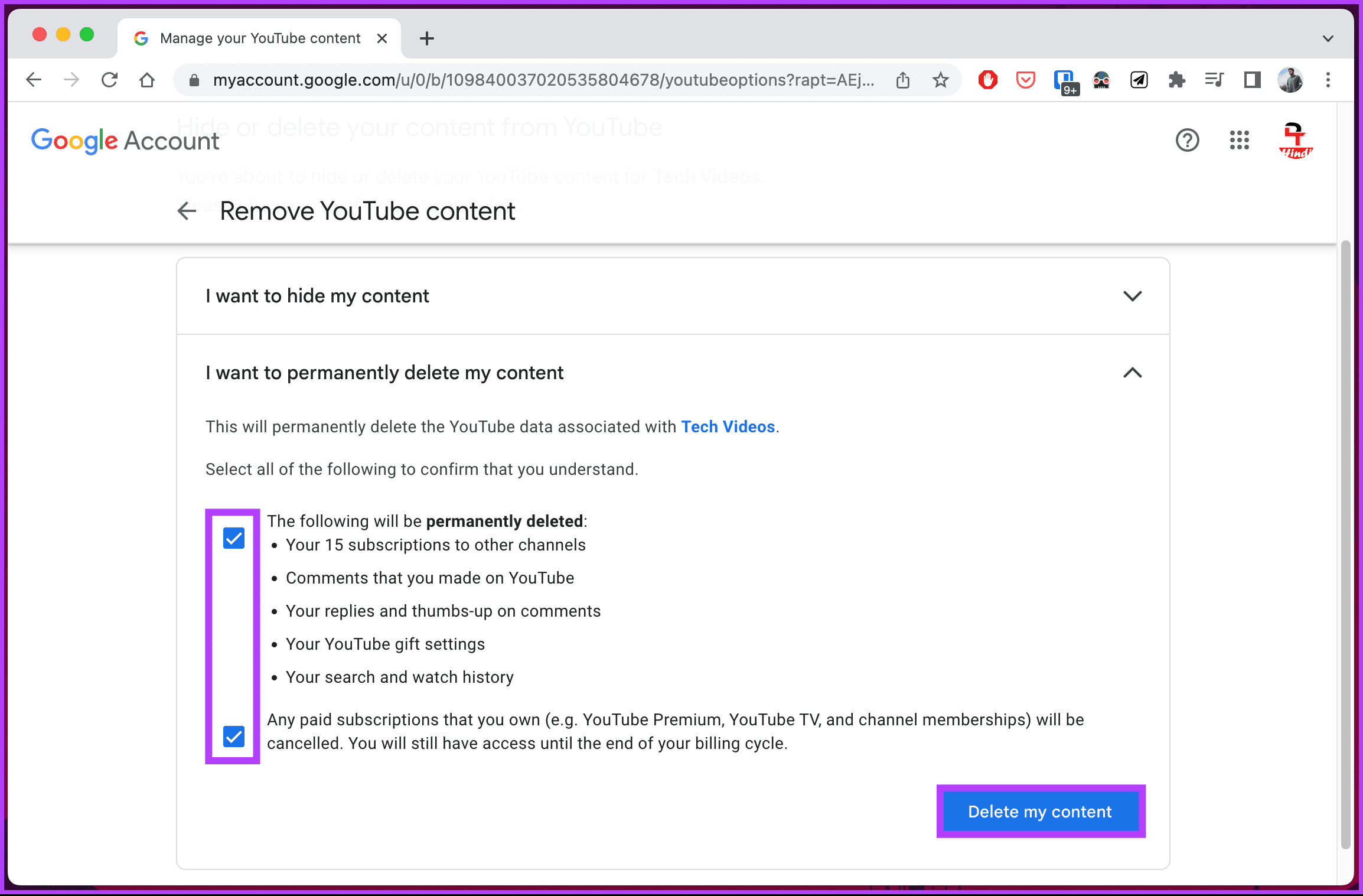Go back using the Remove YouTube content arrow
This screenshot has width=1363, height=896.
187,211
